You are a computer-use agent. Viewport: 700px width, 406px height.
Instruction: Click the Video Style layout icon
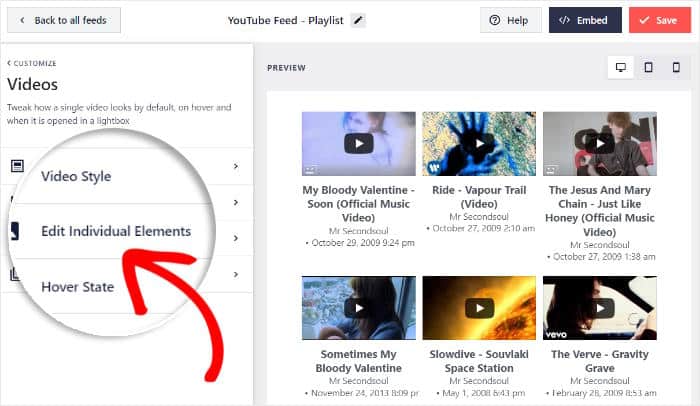(17, 166)
